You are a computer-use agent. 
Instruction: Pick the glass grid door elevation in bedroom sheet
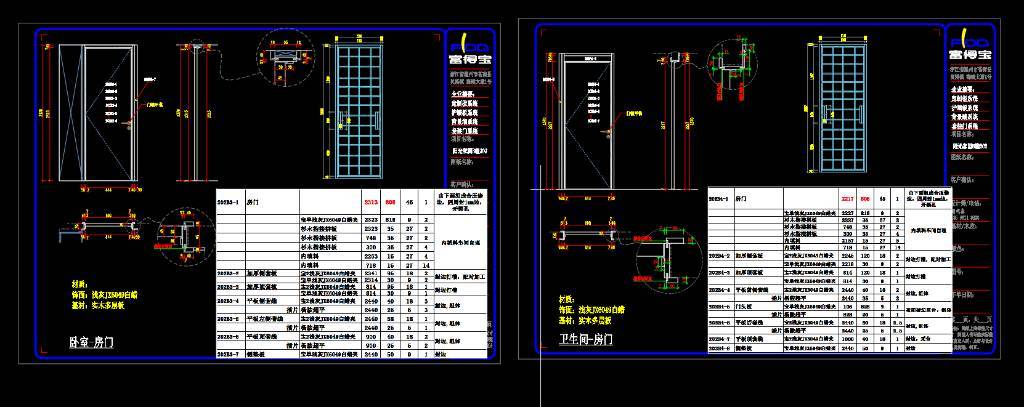tap(359, 111)
